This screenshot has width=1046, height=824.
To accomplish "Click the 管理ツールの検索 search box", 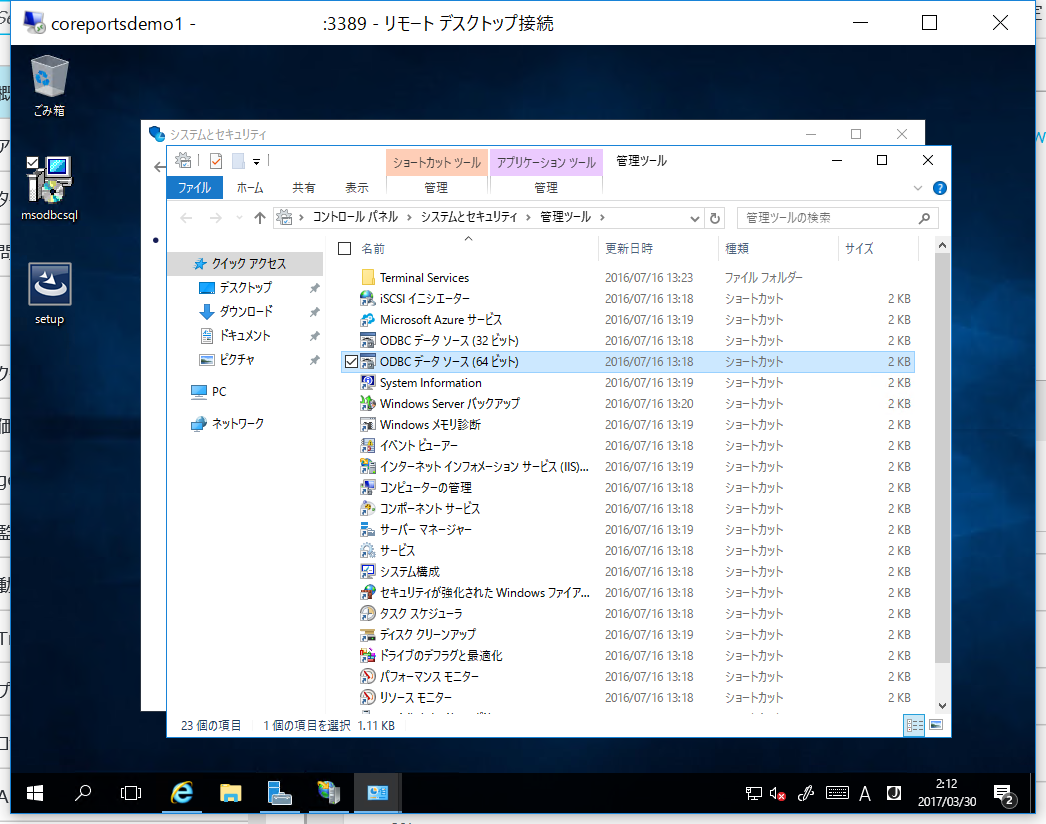I will (837, 218).
